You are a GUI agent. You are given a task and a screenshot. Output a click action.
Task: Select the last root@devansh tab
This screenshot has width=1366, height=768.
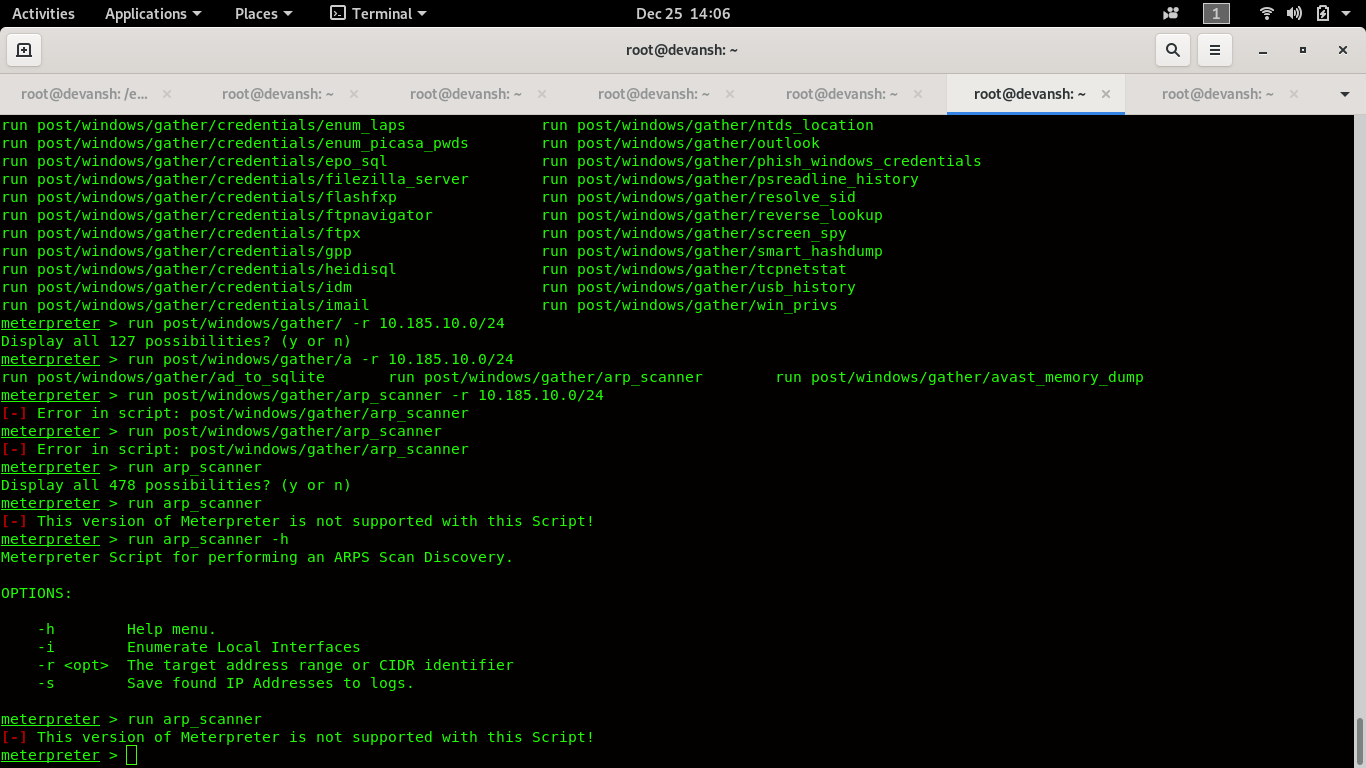point(1218,92)
